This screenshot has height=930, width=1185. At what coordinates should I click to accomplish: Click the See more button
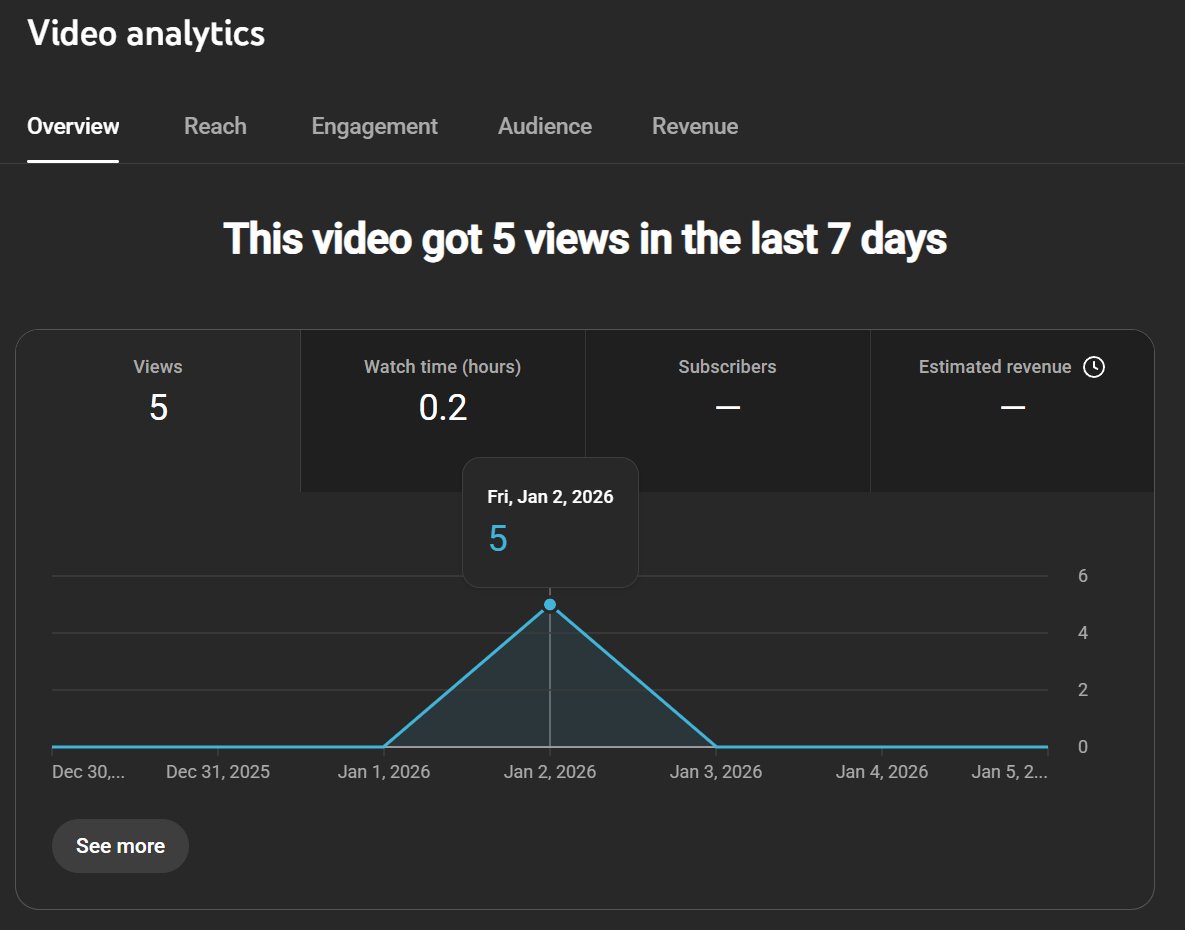[120, 845]
